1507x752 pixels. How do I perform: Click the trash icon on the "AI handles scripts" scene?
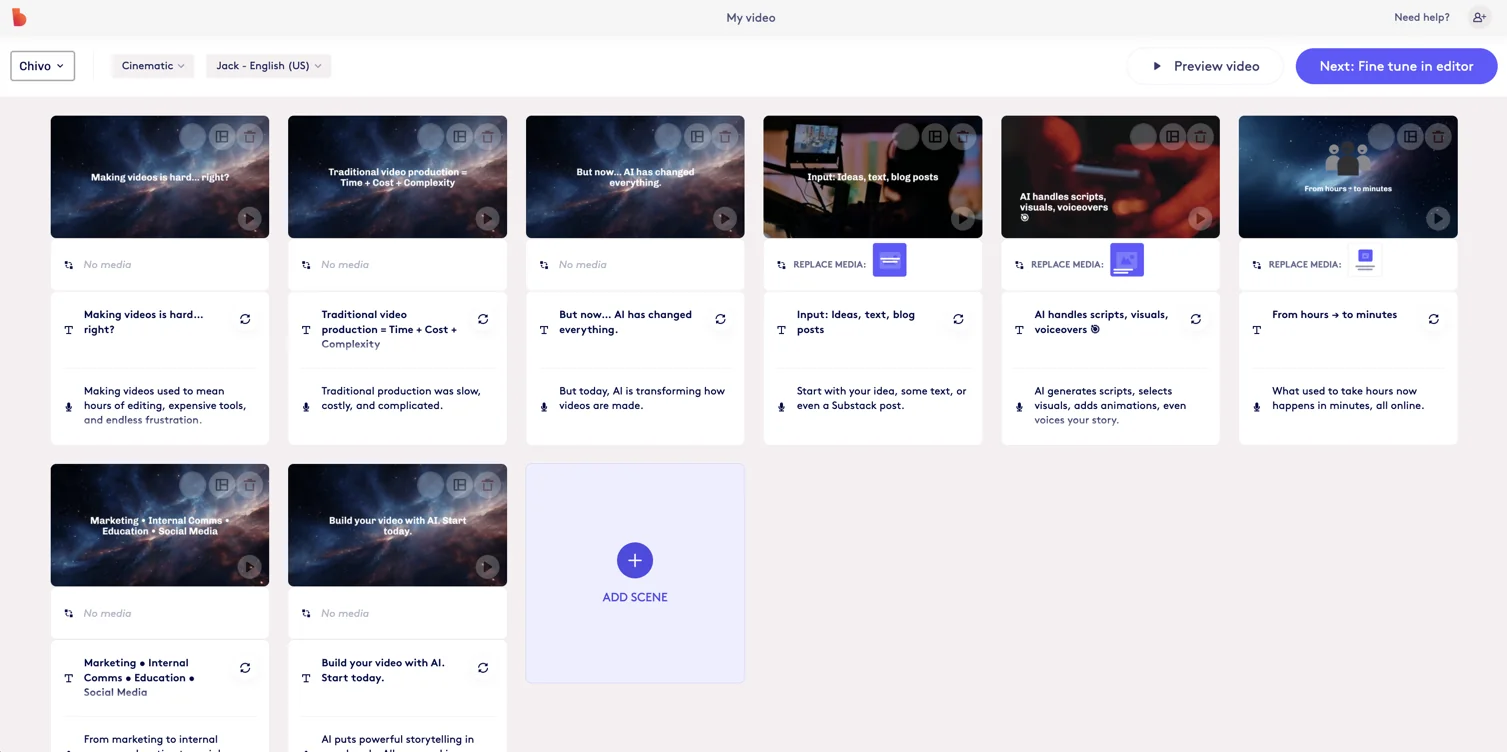click(1199, 136)
